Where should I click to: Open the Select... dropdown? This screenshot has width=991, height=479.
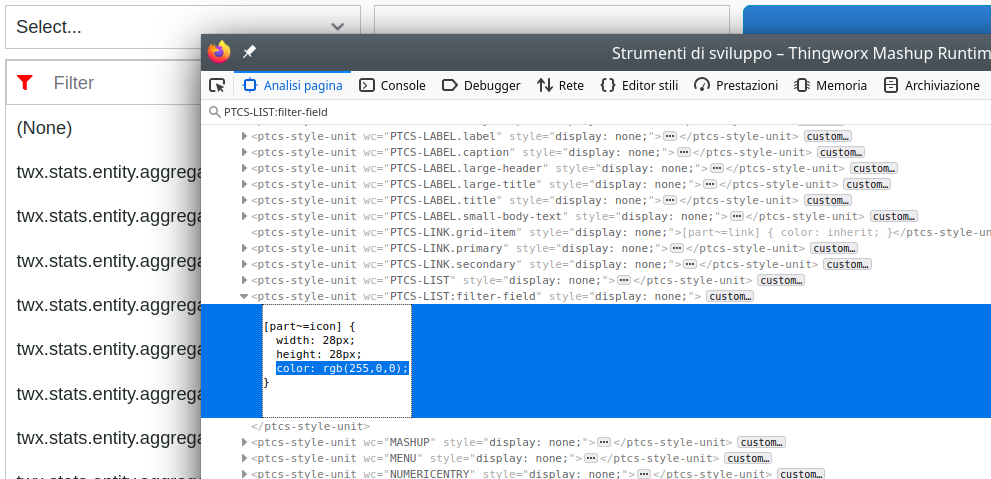(183, 27)
